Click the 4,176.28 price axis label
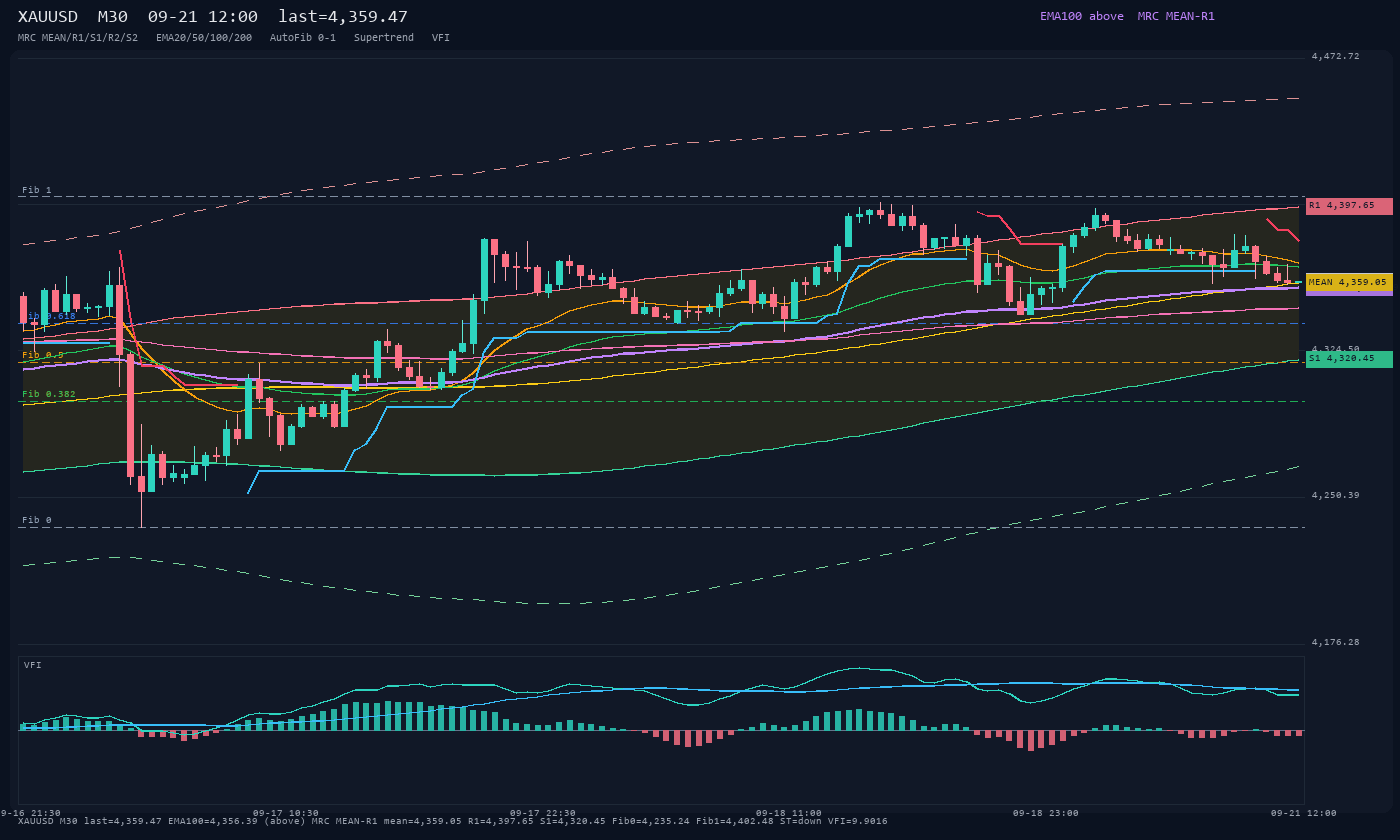Screen dimensions: 1400x840 point(1336,642)
